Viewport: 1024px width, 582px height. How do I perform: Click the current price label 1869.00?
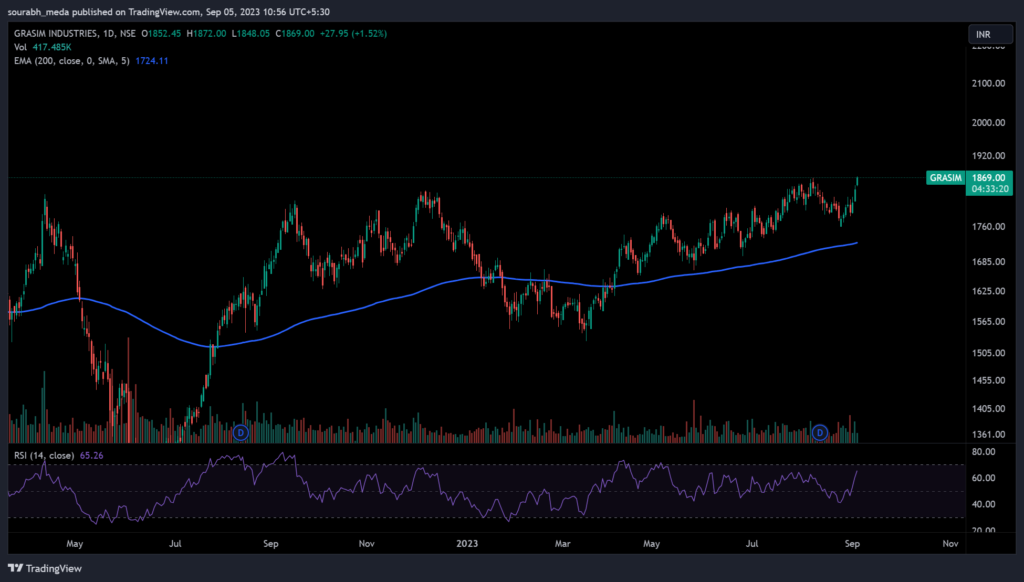(989, 178)
